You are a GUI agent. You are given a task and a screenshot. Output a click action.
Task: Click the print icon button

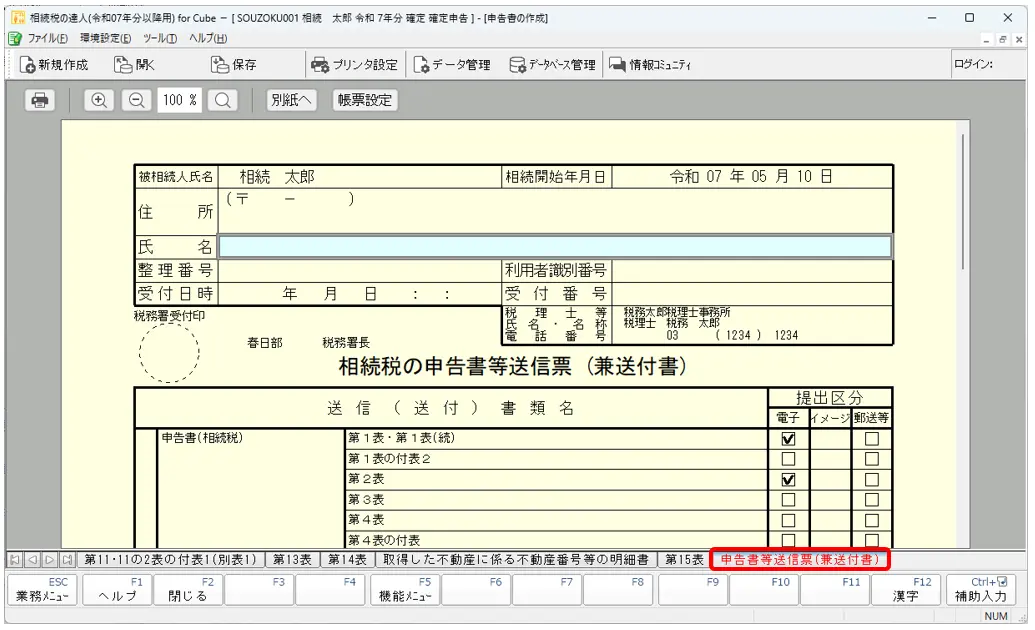(x=40, y=100)
